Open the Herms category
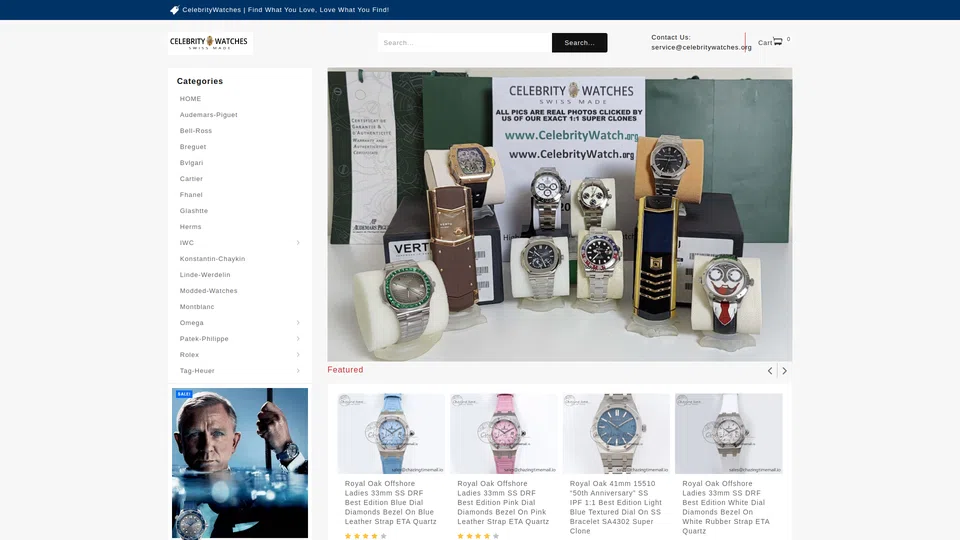Viewport: 960px width, 540px height. click(190, 227)
